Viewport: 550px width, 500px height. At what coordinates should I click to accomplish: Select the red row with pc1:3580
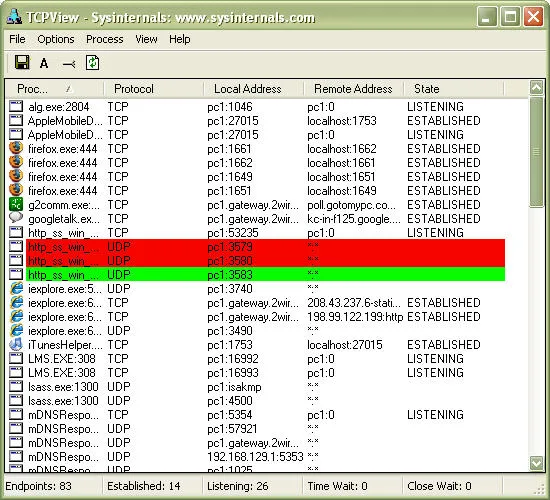click(266, 260)
